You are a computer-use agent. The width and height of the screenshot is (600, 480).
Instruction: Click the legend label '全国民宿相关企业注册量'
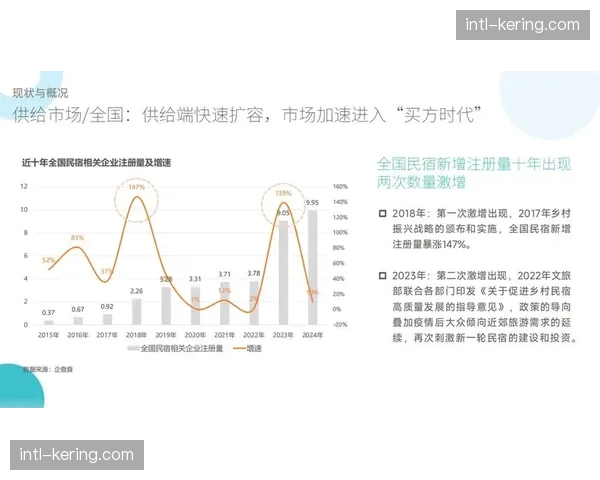[182, 348]
